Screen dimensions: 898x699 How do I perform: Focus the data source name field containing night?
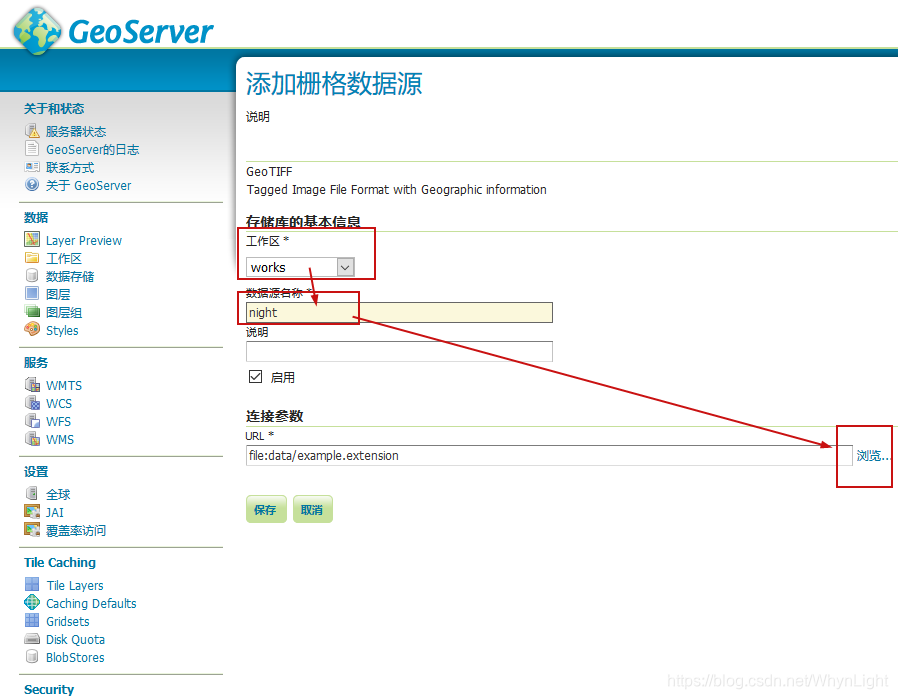(x=399, y=313)
